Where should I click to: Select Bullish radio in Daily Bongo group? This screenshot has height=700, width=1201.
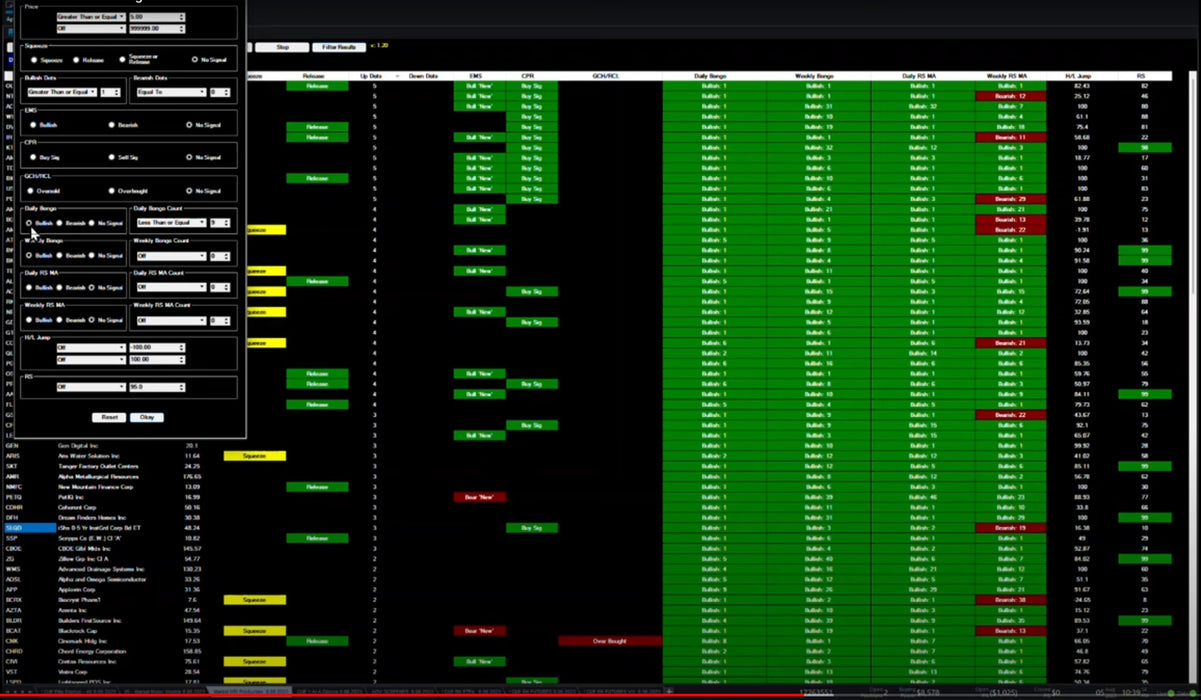(30, 223)
